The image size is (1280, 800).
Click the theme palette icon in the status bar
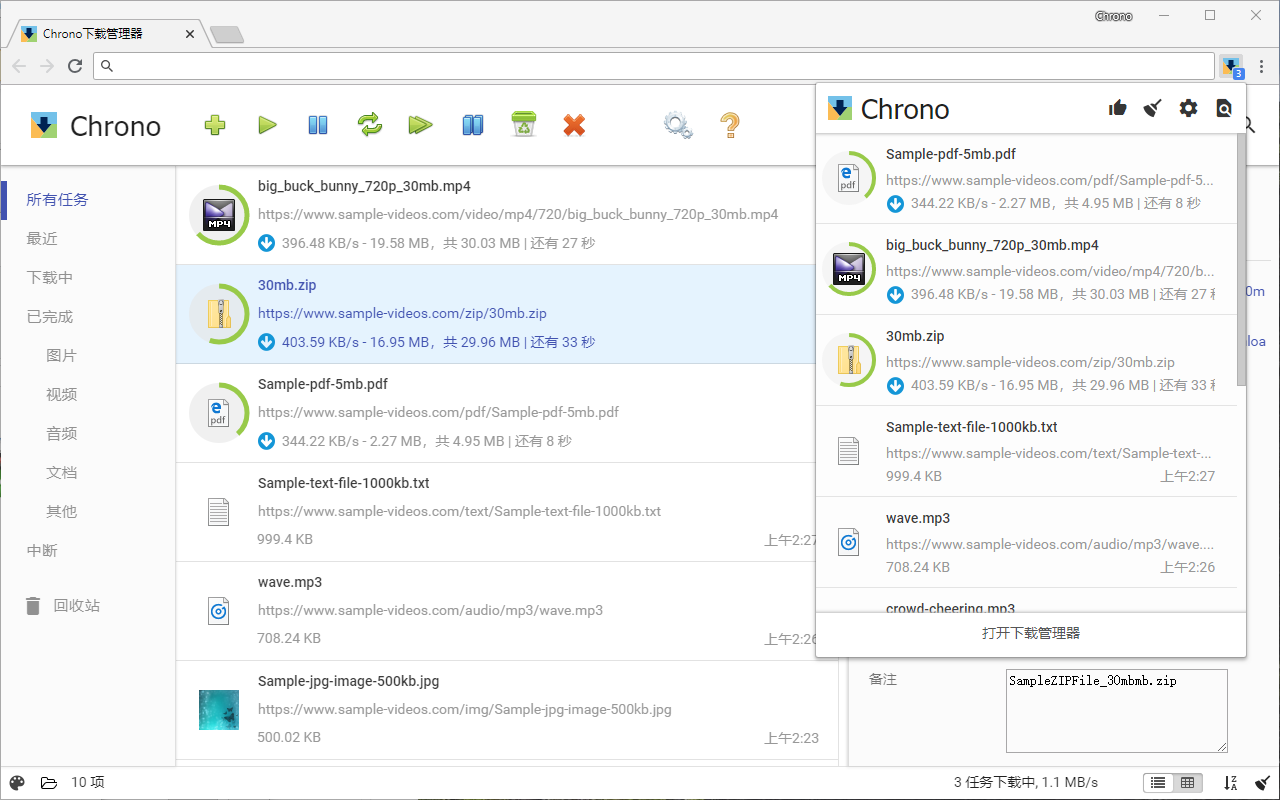click(16, 782)
